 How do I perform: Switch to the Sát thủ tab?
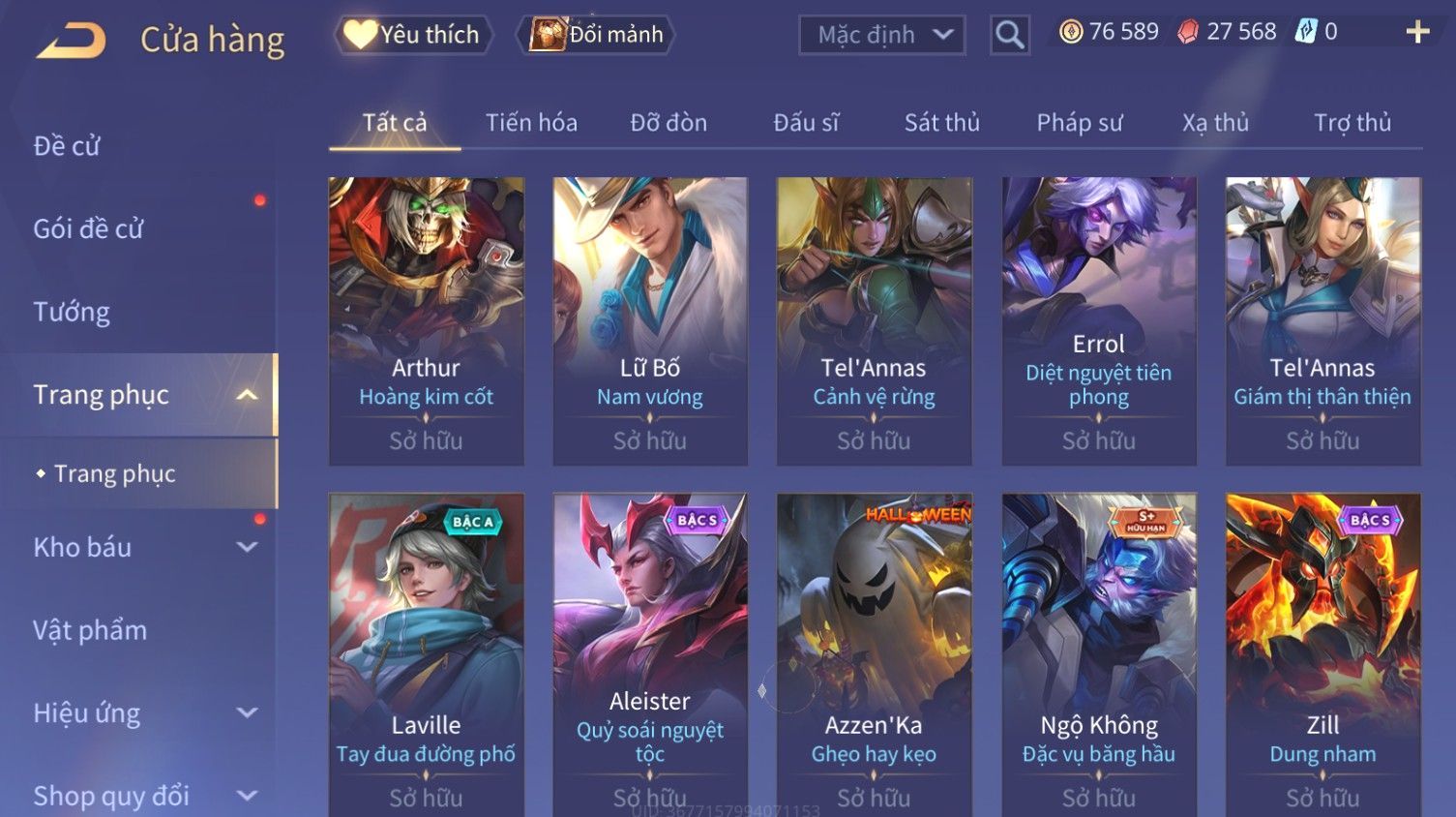click(941, 123)
